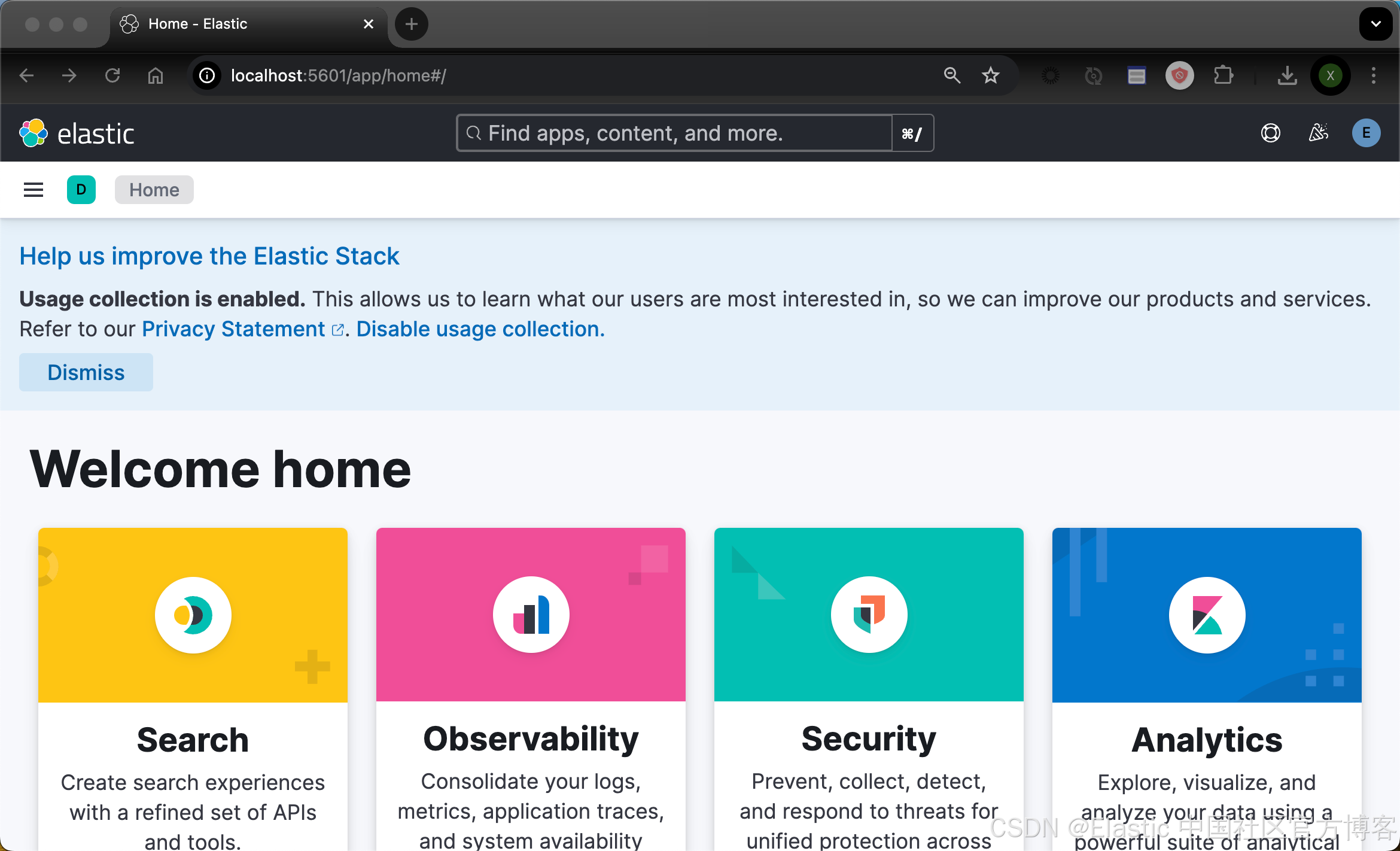The height and width of the screenshot is (851, 1400).
Task: Open the Observability solution title
Action: pyautogui.click(x=531, y=738)
